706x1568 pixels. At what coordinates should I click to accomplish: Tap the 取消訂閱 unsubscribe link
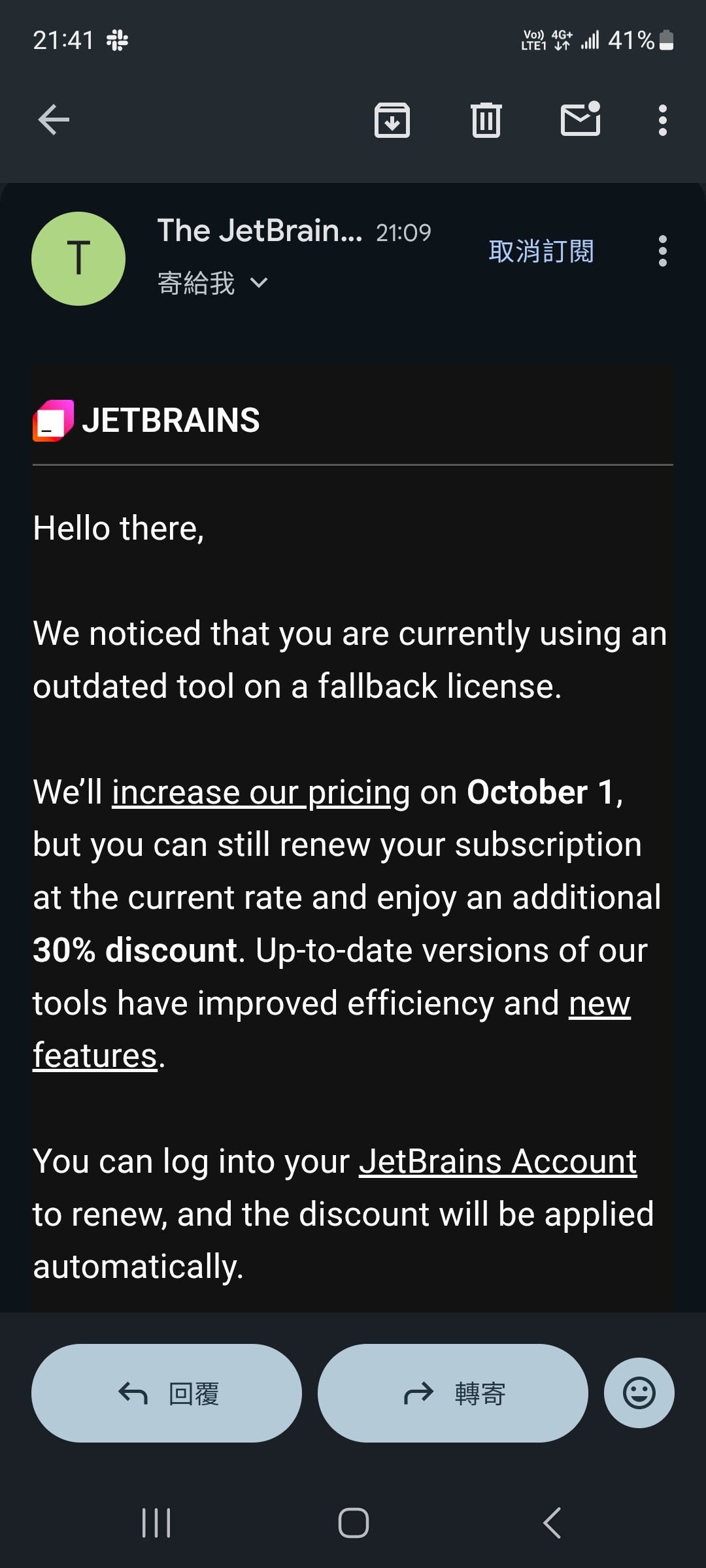541,252
